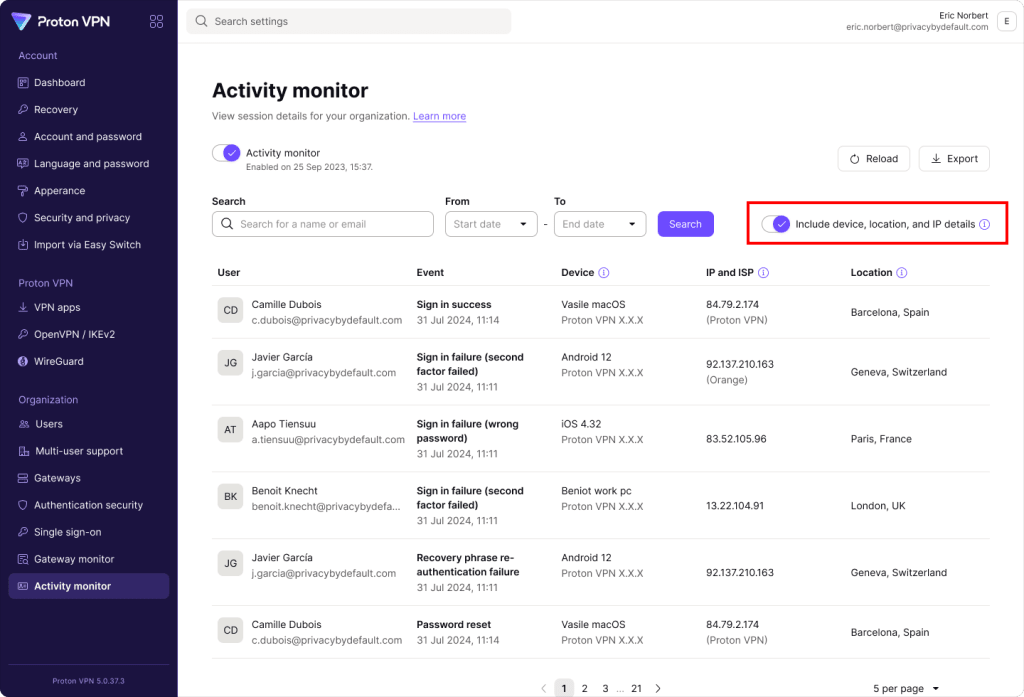The width and height of the screenshot is (1024, 697).
Task: Click the Event column header
Action: 430,272
